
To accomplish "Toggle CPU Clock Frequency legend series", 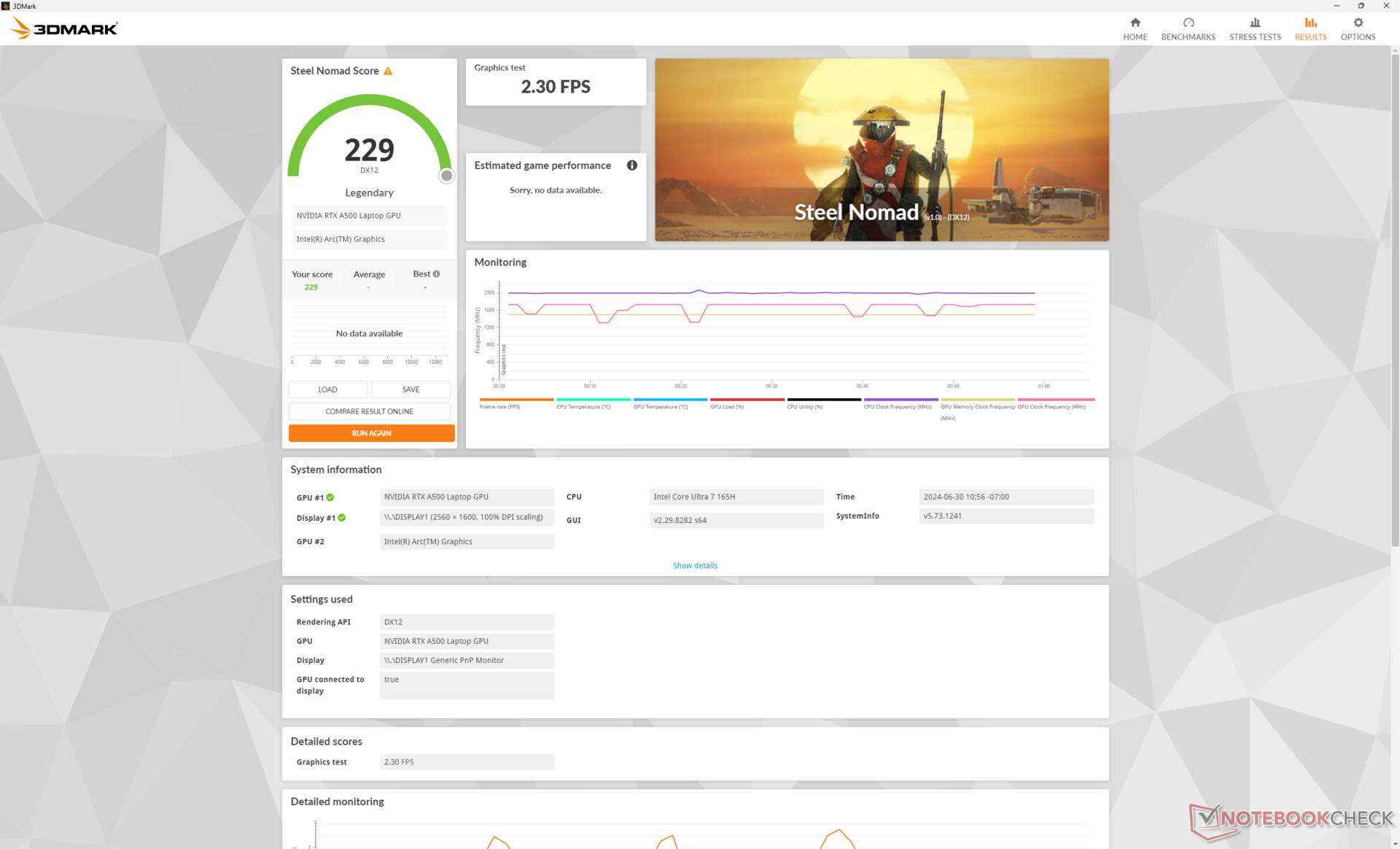I will pos(898,407).
